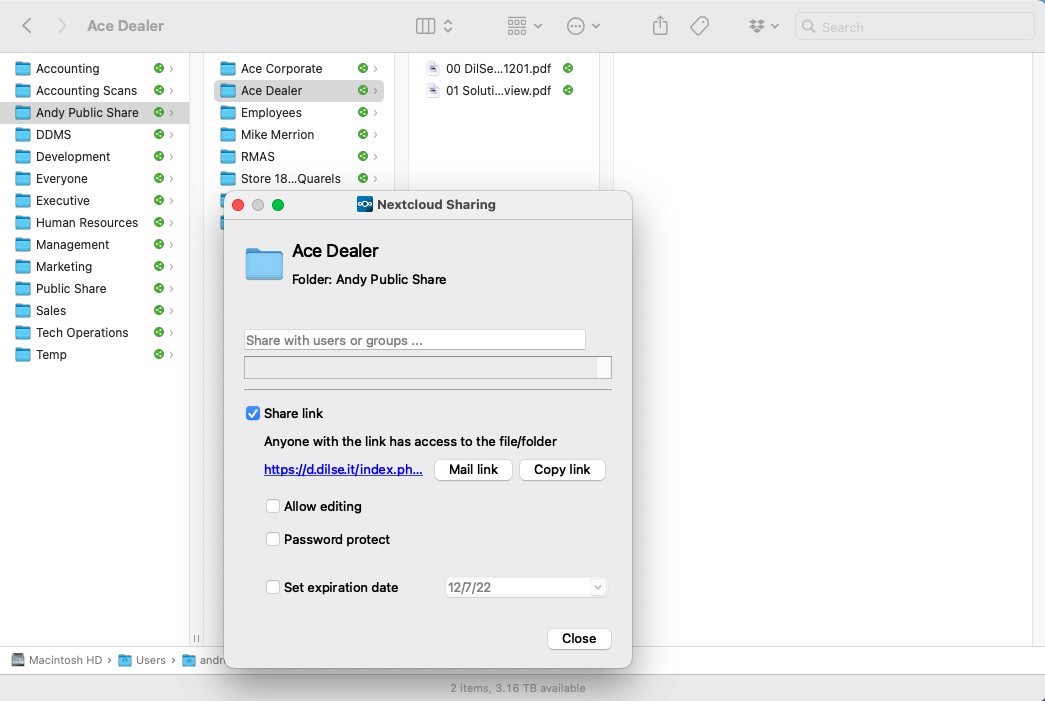Screen dimensions: 1045x701
Task: Open the 12/7/22 expiration date dropdown
Action: 597,587
